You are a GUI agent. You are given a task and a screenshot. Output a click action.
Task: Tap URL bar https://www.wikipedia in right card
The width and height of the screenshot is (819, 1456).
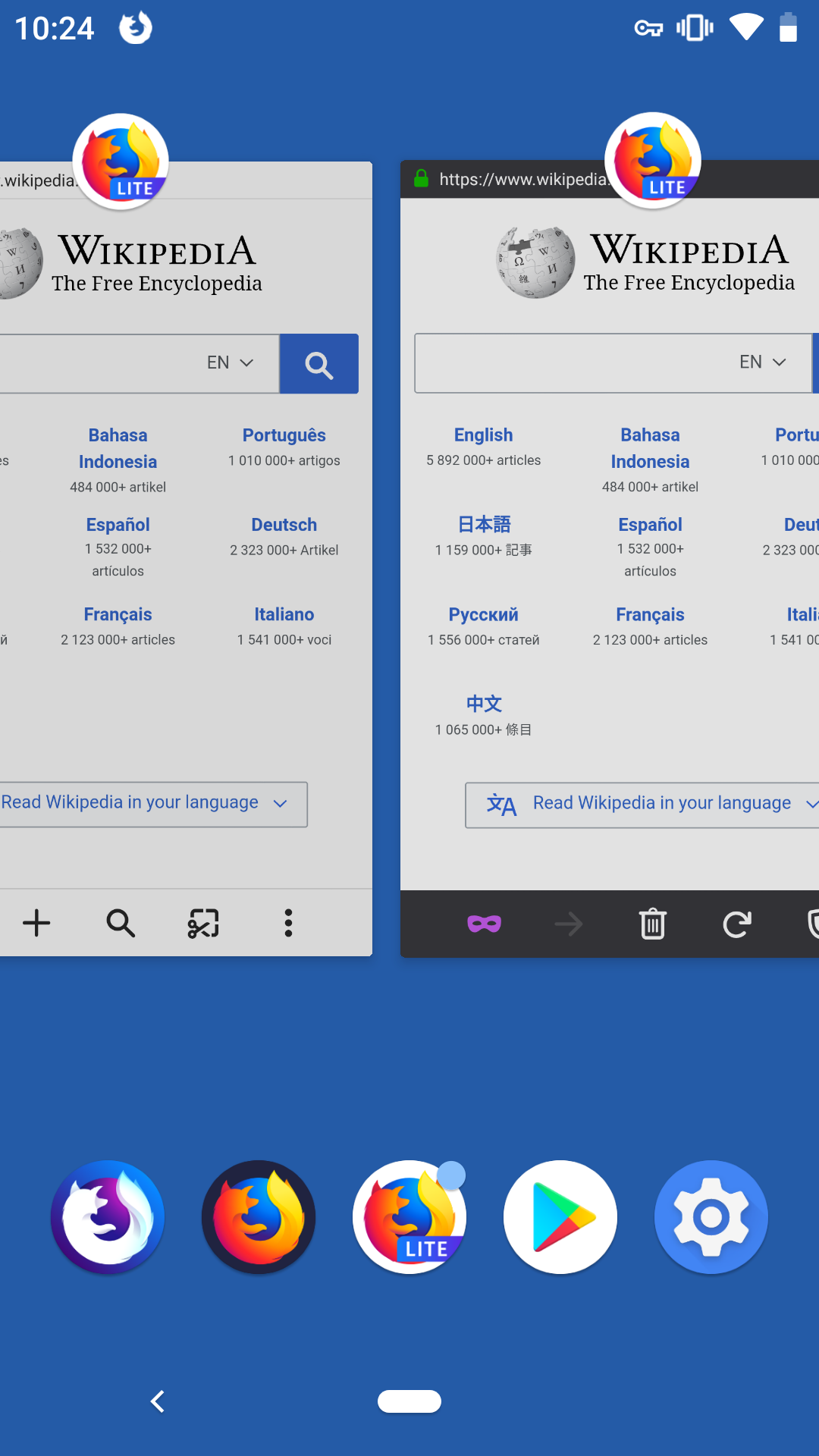coord(523,180)
